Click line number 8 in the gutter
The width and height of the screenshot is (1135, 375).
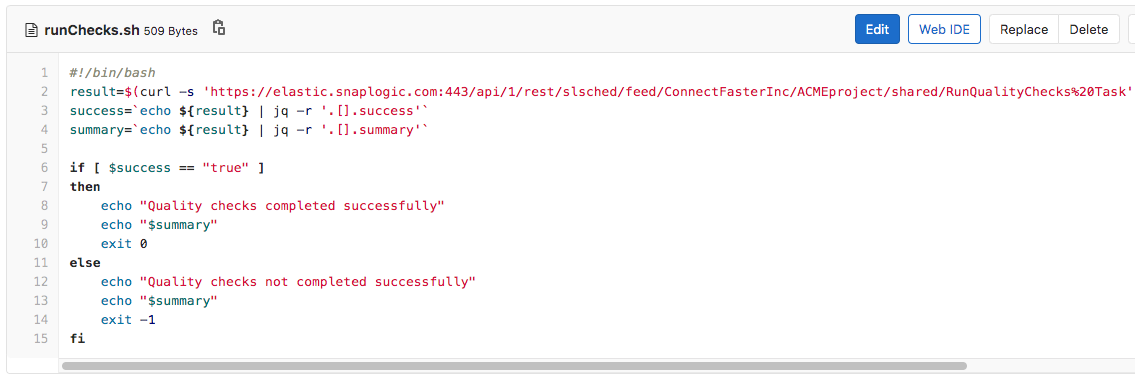[x=44, y=206]
